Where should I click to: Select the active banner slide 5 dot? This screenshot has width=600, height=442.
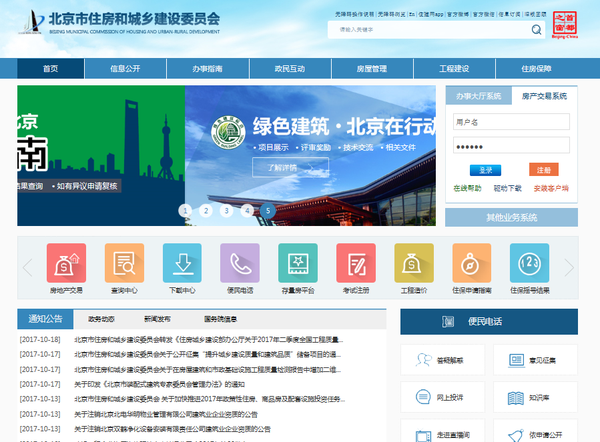[268, 210]
